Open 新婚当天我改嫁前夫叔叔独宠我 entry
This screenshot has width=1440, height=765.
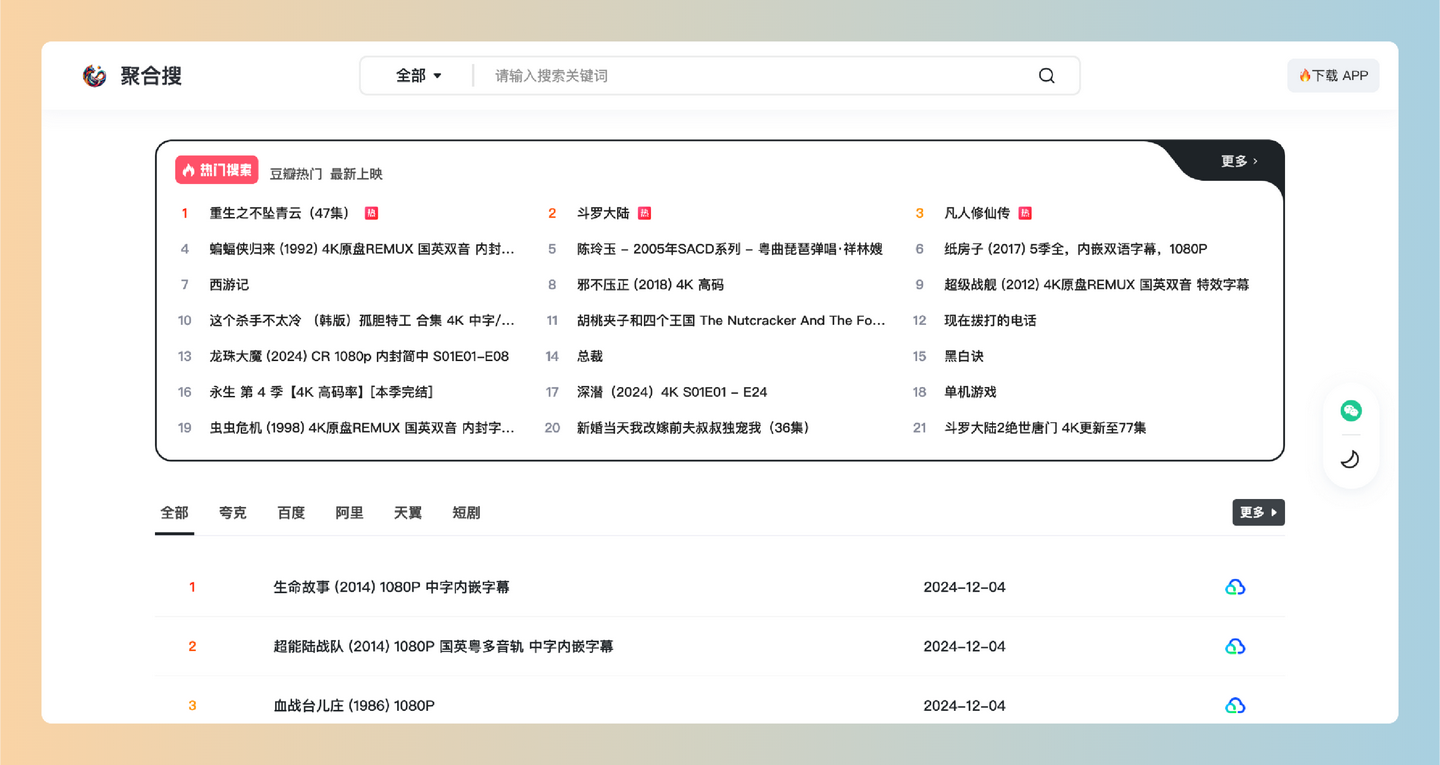coord(694,428)
